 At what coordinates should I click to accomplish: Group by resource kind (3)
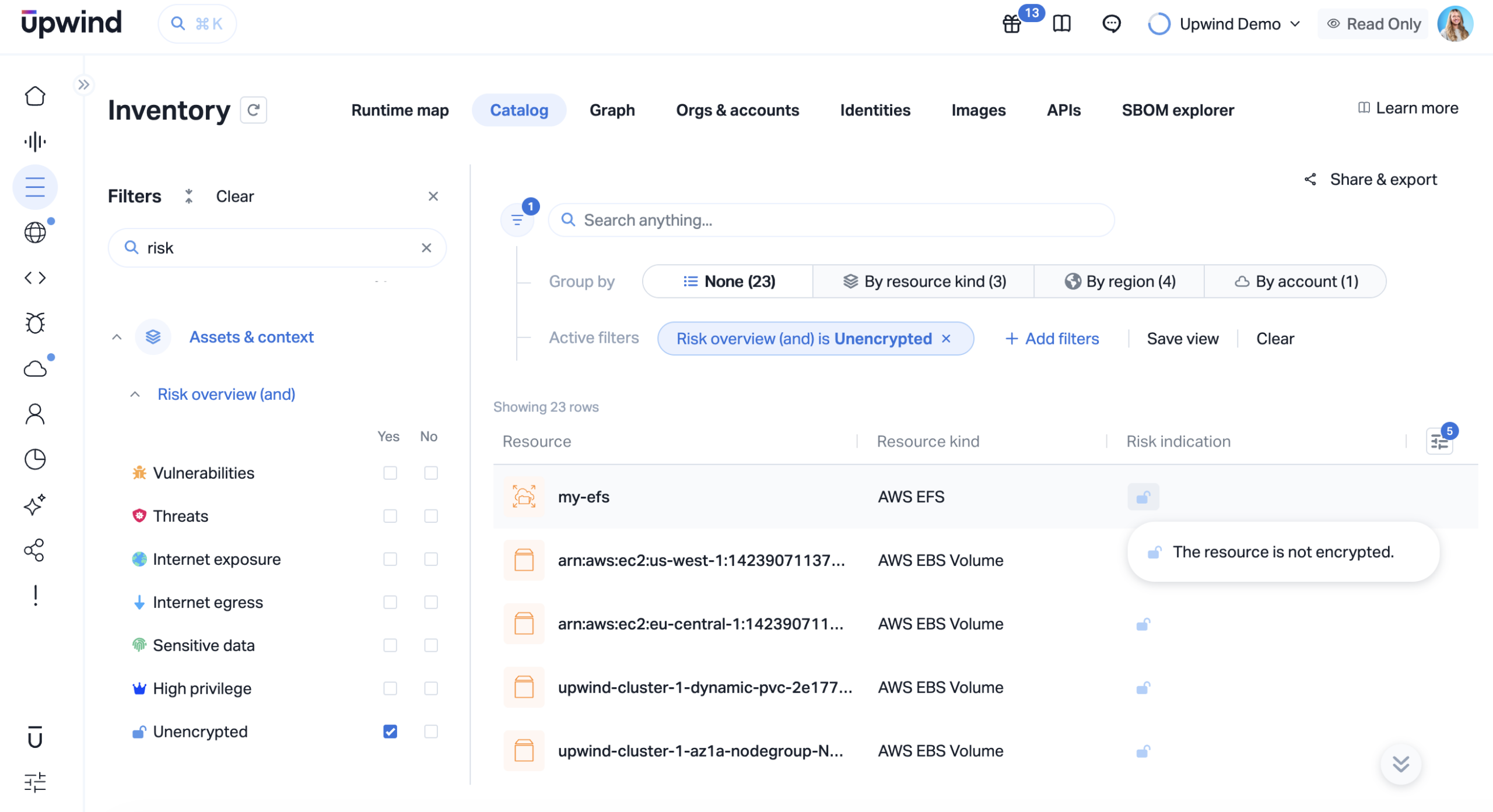pos(924,282)
